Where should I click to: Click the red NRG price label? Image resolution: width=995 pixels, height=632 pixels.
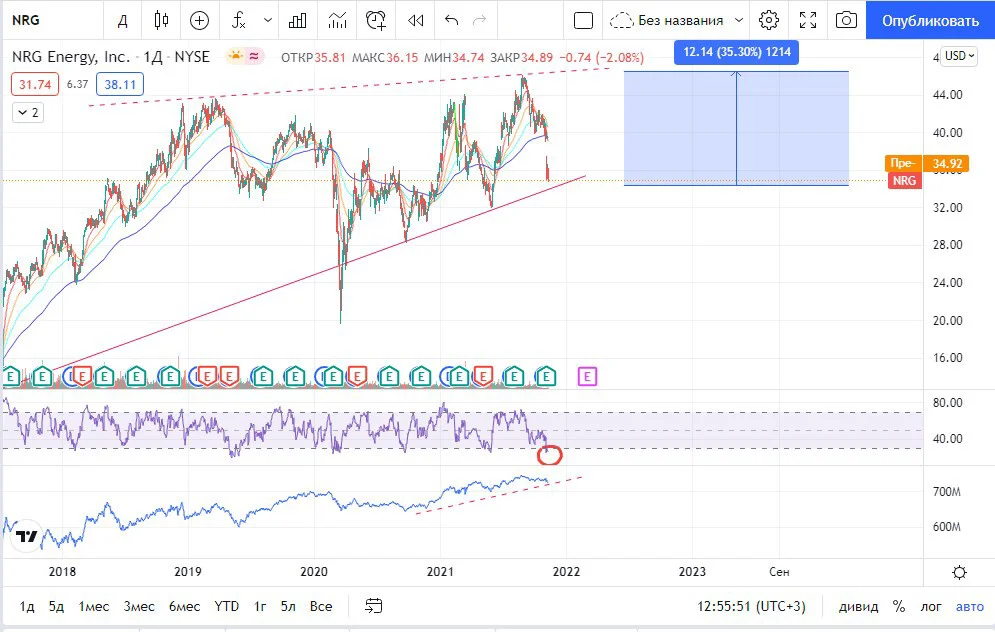tap(904, 180)
